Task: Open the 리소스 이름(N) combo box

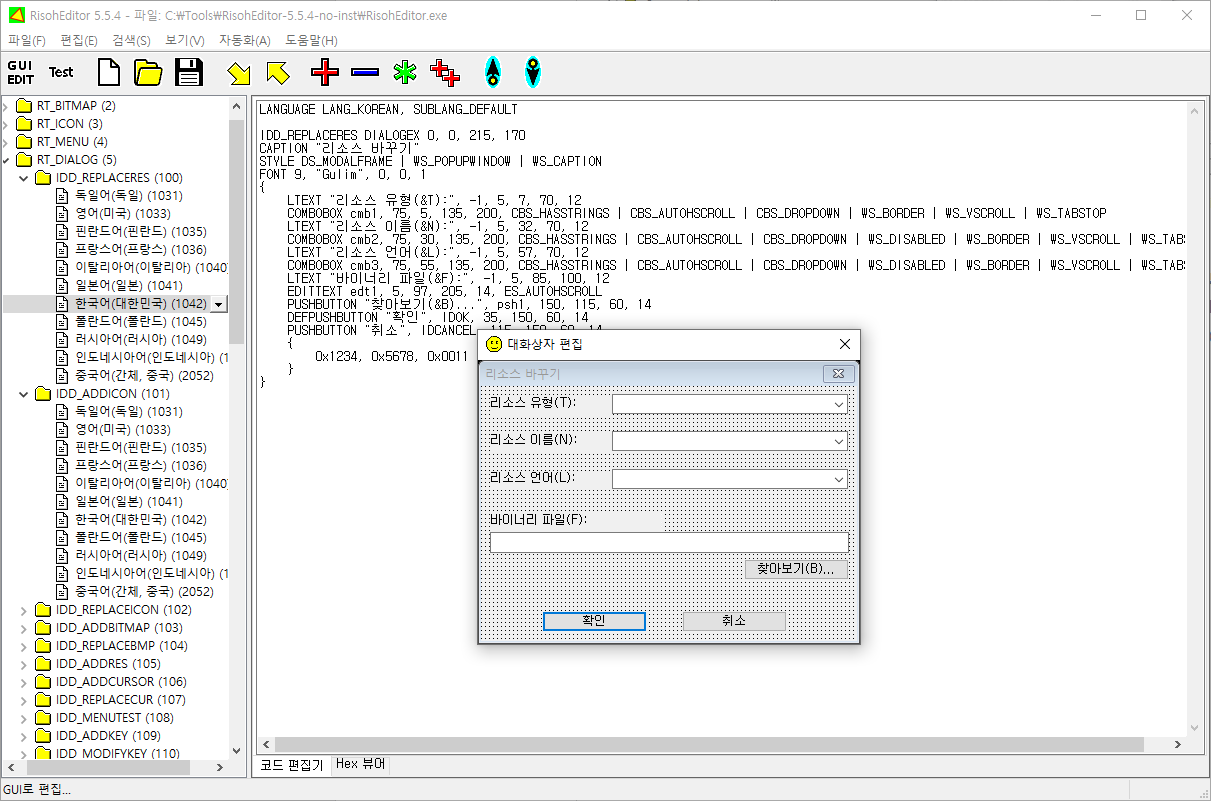Action: [730, 441]
